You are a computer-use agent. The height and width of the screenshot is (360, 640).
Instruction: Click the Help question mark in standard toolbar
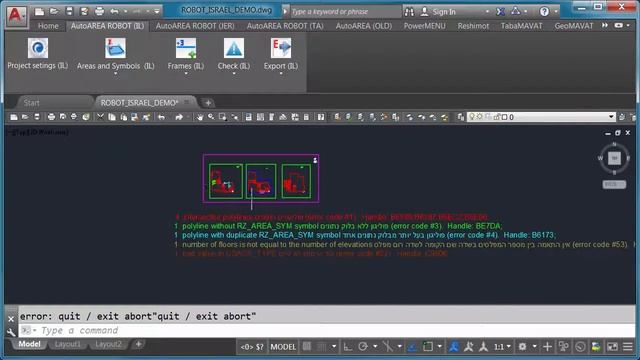(x=321, y=117)
